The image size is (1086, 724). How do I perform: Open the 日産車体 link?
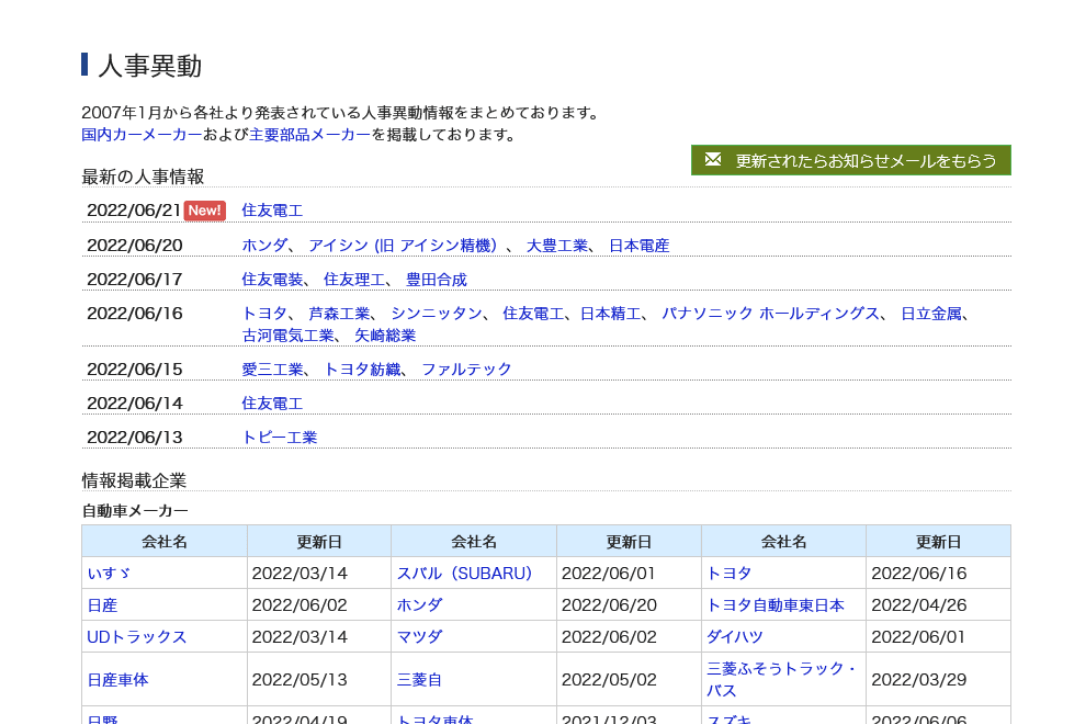coord(118,680)
